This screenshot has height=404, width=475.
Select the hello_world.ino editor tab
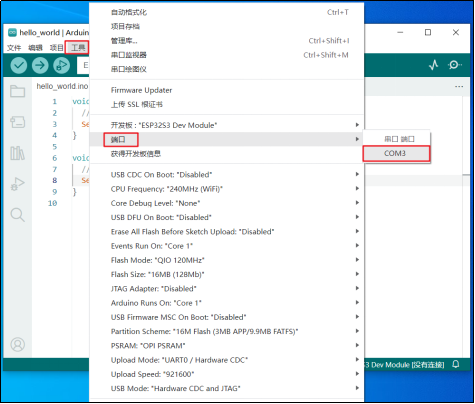point(62,86)
